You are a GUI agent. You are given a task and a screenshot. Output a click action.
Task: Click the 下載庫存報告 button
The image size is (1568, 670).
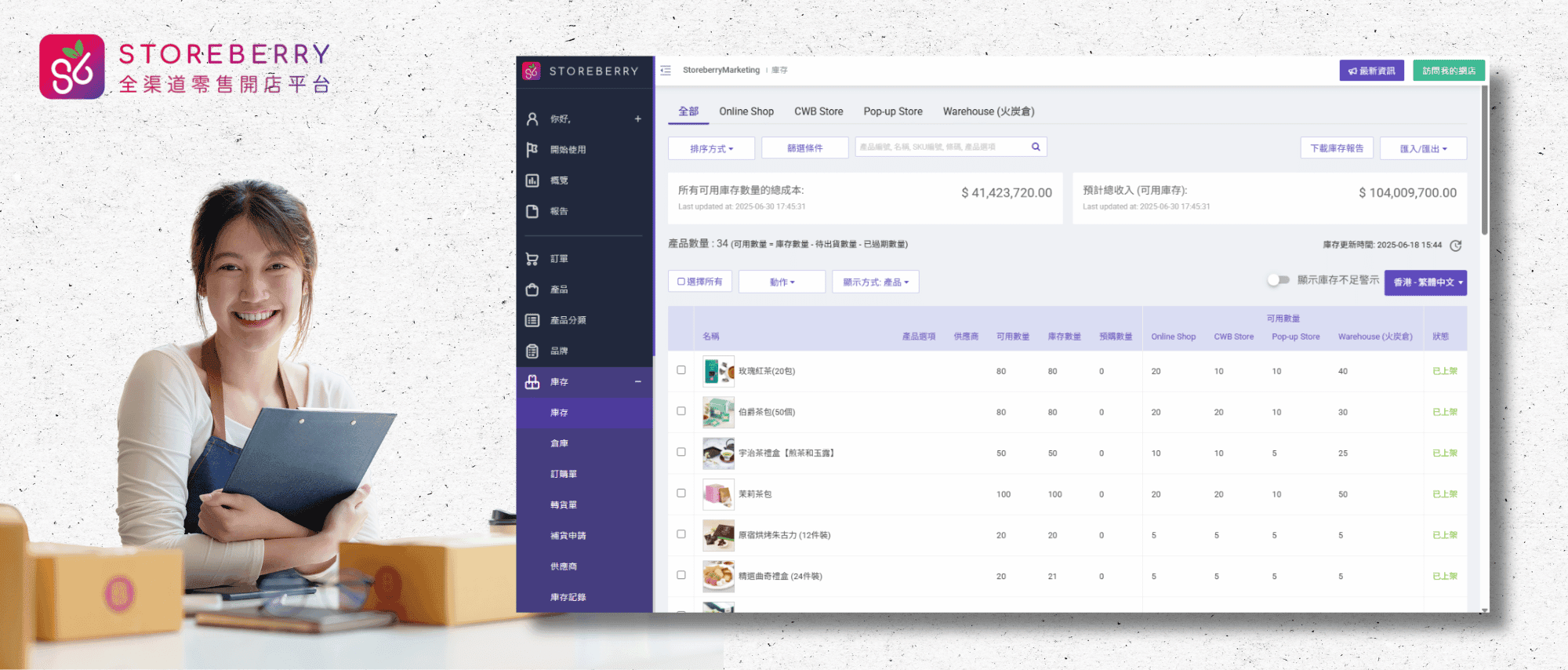click(x=1337, y=148)
